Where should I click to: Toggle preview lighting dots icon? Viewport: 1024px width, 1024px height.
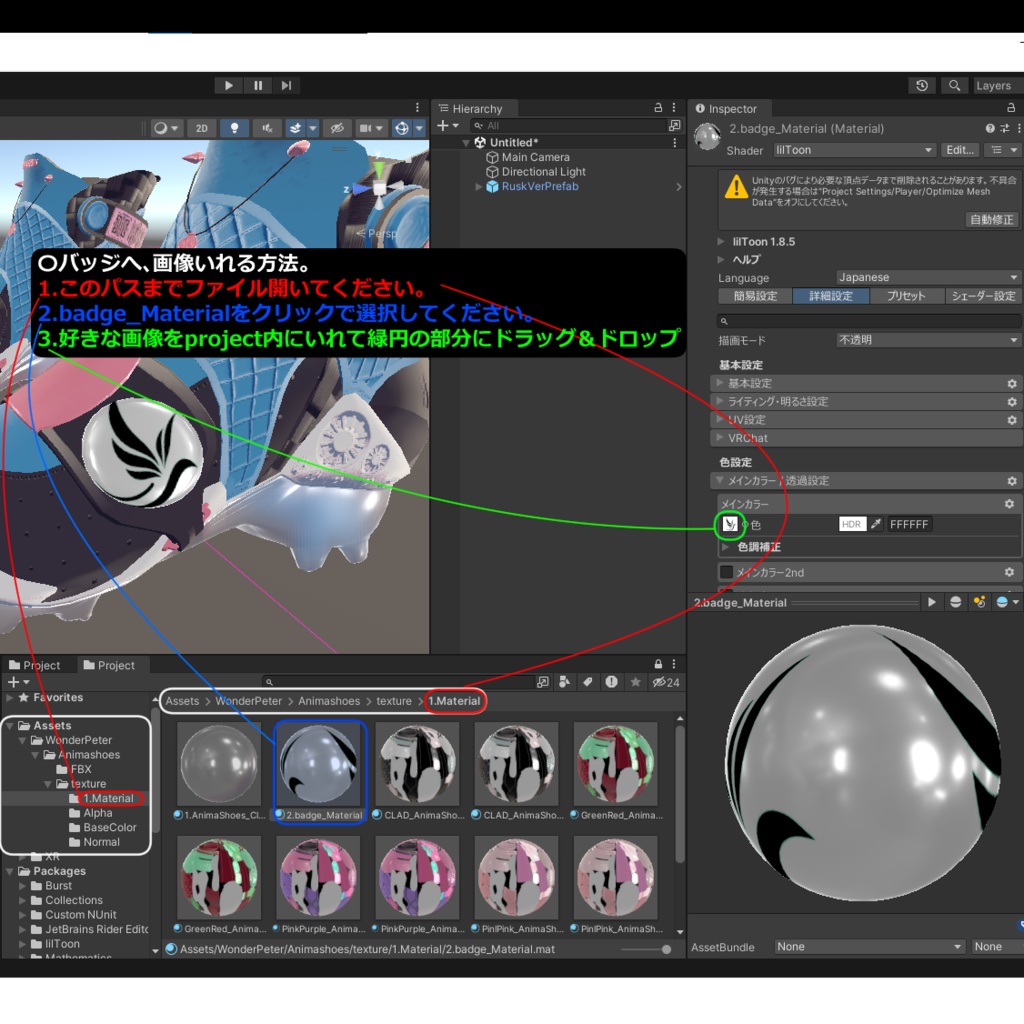pos(980,602)
